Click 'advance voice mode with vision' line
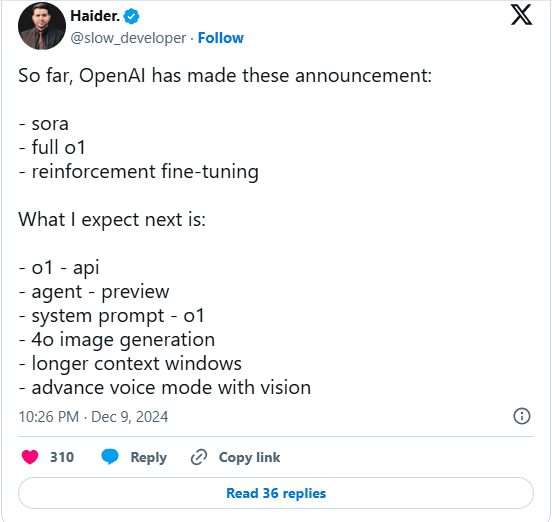 pos(165,388)
